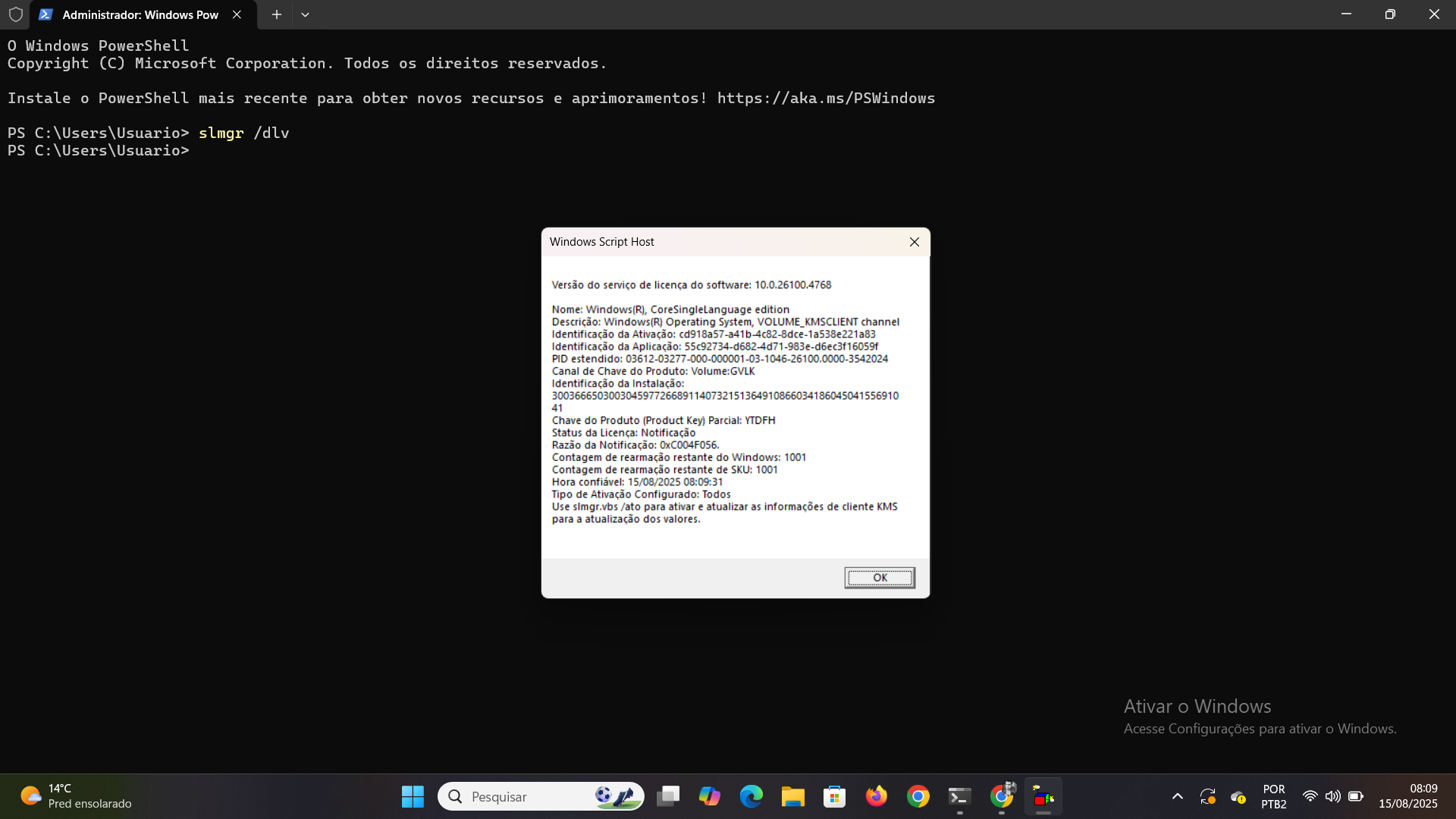Switch to Windows Terminal taskbar icon
Screen dimensions: 1456x819
[x=960, y=796]
